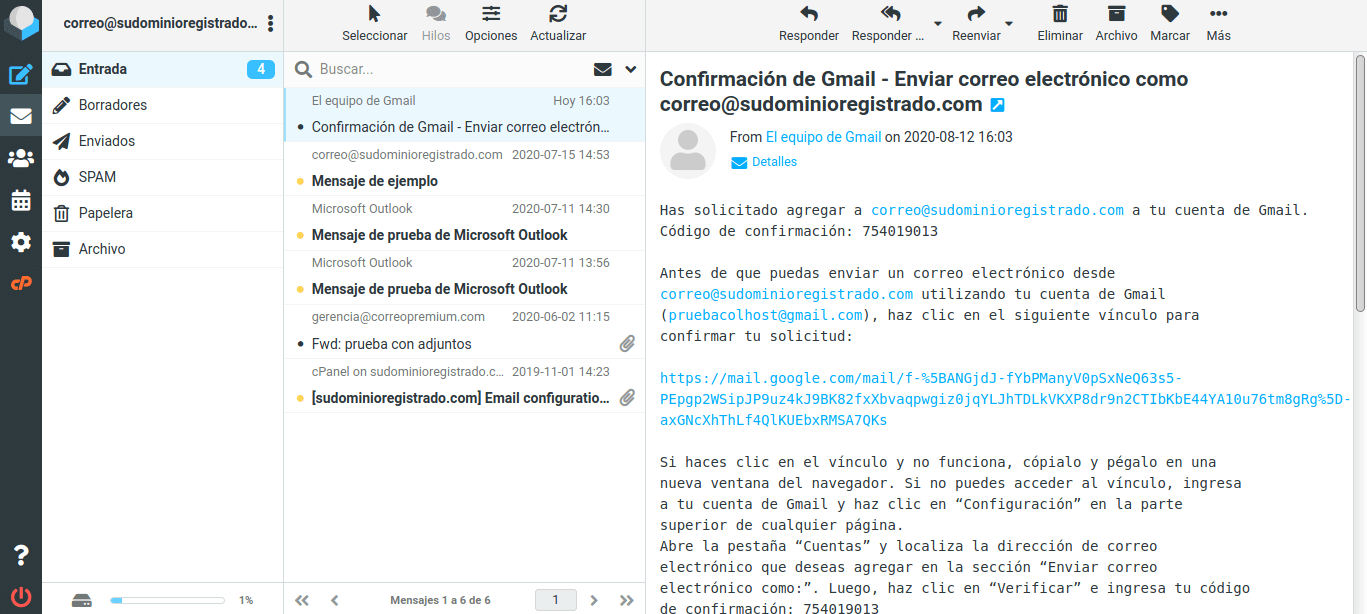This screenshot has width=1367, height=614.
Task: Click the unread count badge on Entrada
Action: [x=261, y=69]
